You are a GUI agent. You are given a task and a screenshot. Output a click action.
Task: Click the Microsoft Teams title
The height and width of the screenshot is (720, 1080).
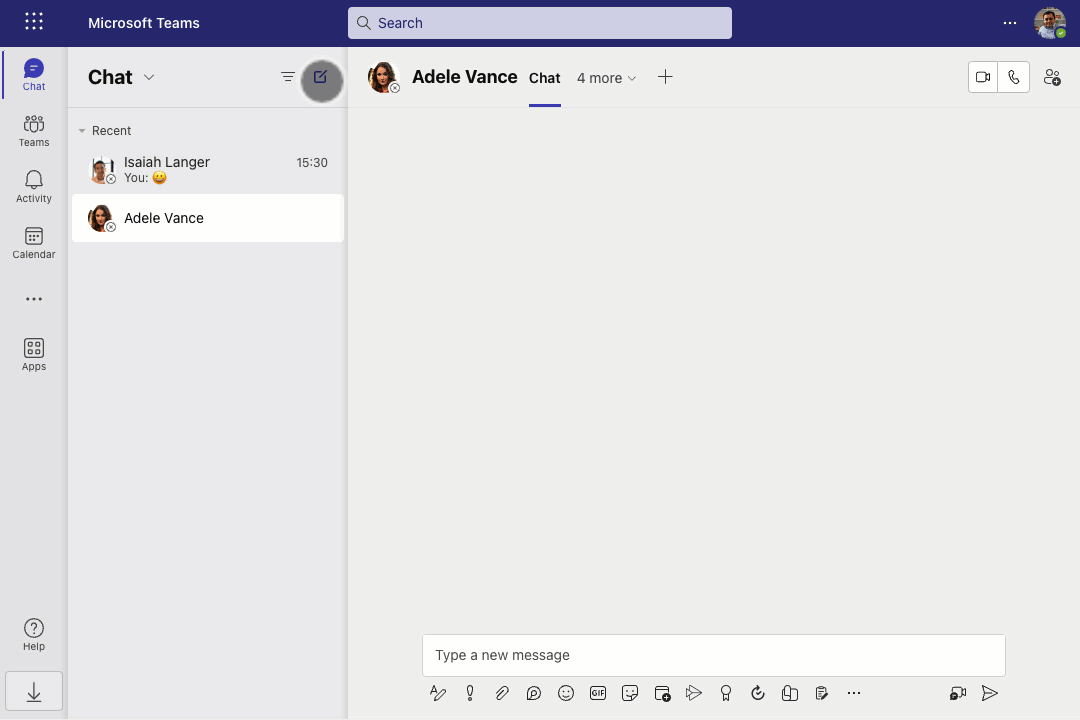[x=144, y=23]
